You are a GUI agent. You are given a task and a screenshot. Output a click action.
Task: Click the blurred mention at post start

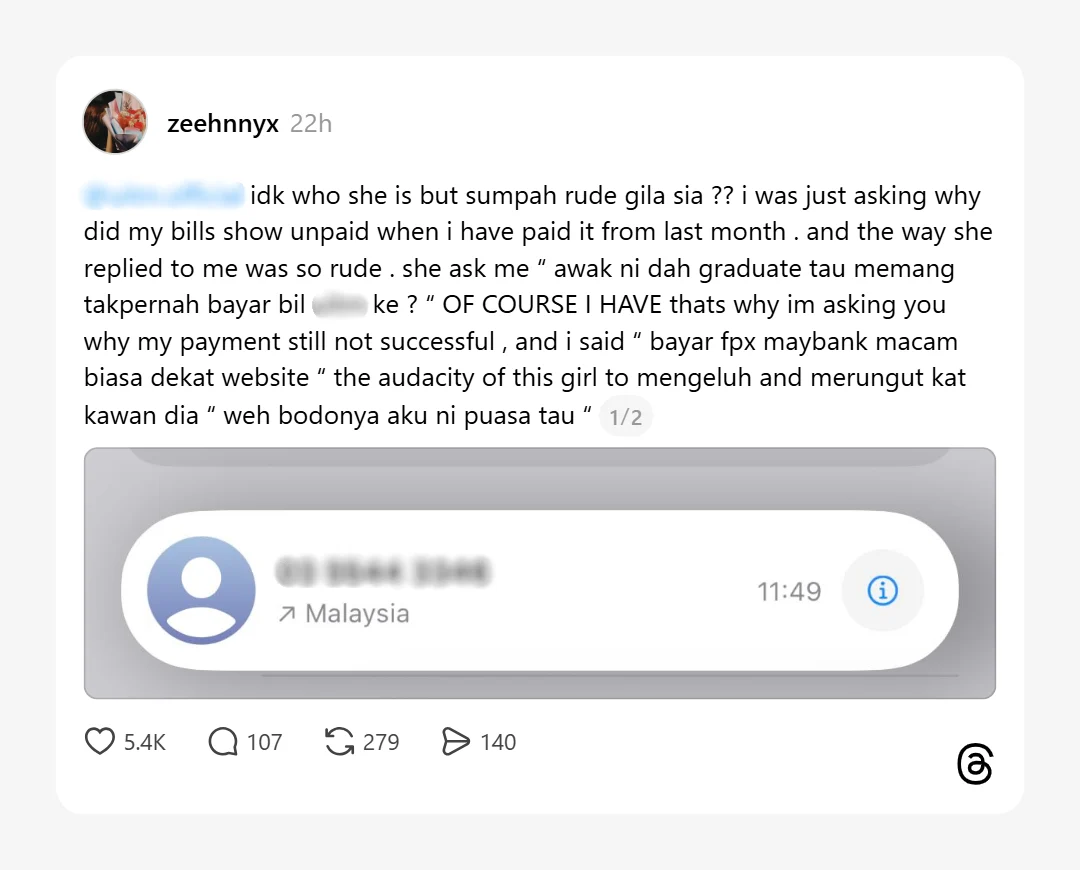tap(163, 196)
